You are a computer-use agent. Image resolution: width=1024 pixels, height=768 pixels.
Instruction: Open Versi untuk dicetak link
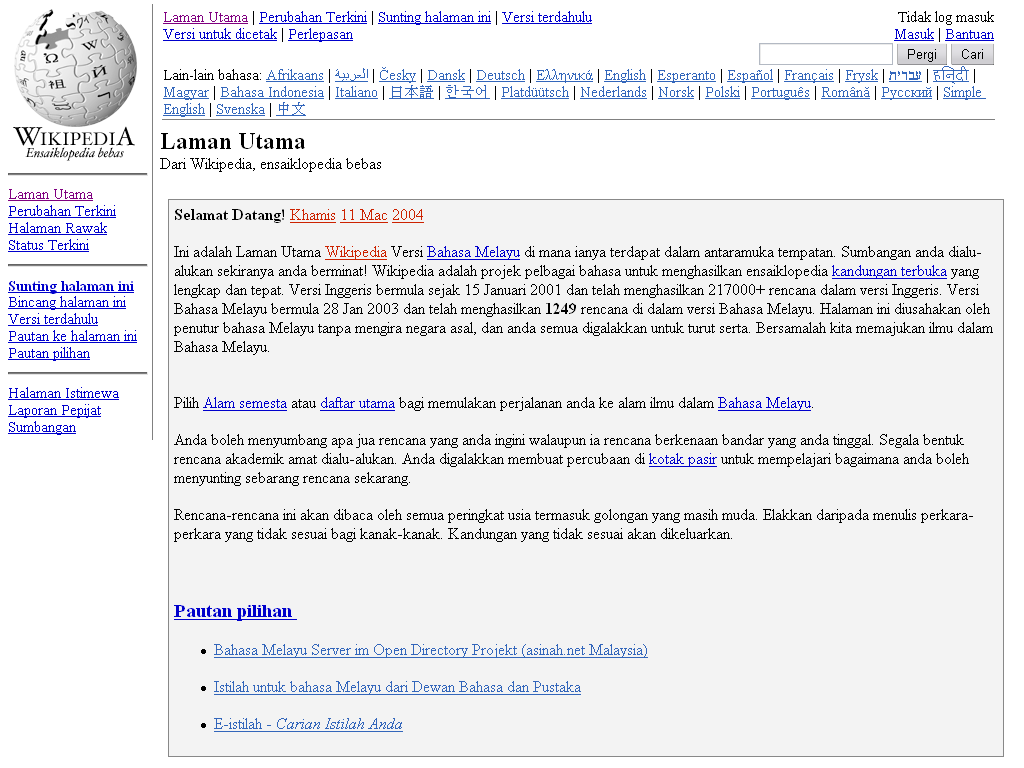pos(220,35)
